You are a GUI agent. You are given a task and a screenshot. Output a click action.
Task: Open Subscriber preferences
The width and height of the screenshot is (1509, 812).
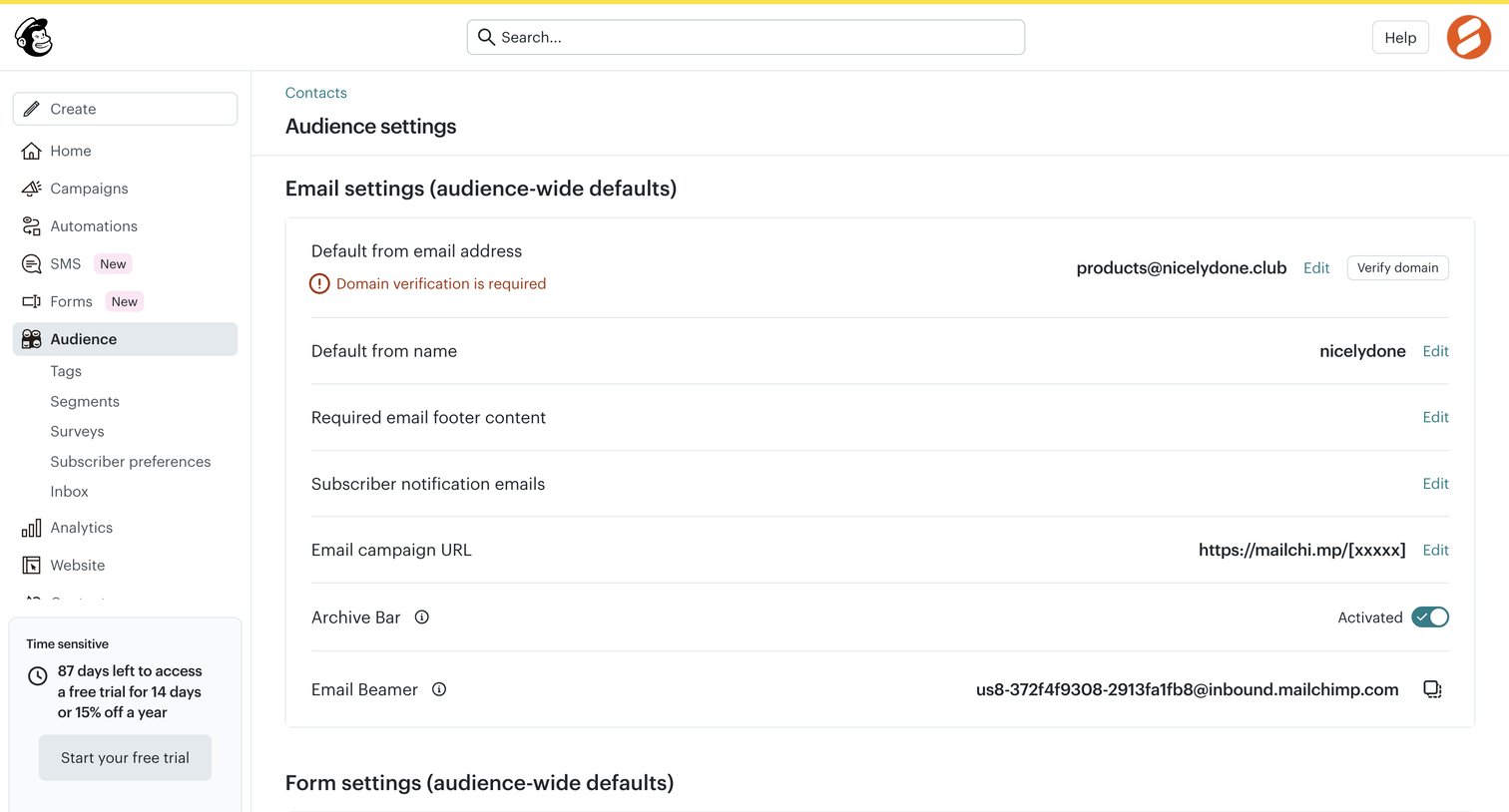pos(131,462)
